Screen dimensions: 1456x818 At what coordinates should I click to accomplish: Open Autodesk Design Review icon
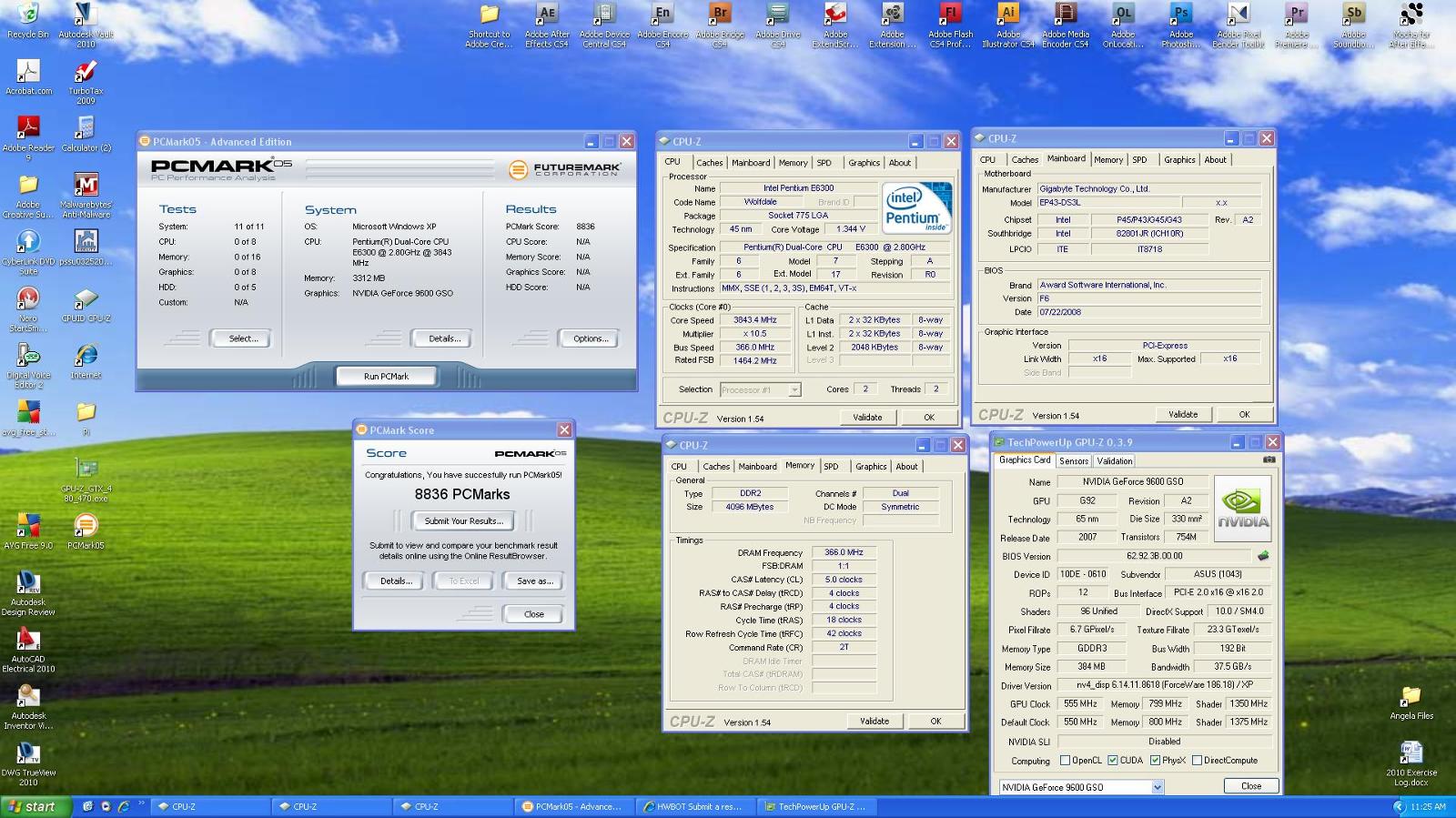(28, 593)
